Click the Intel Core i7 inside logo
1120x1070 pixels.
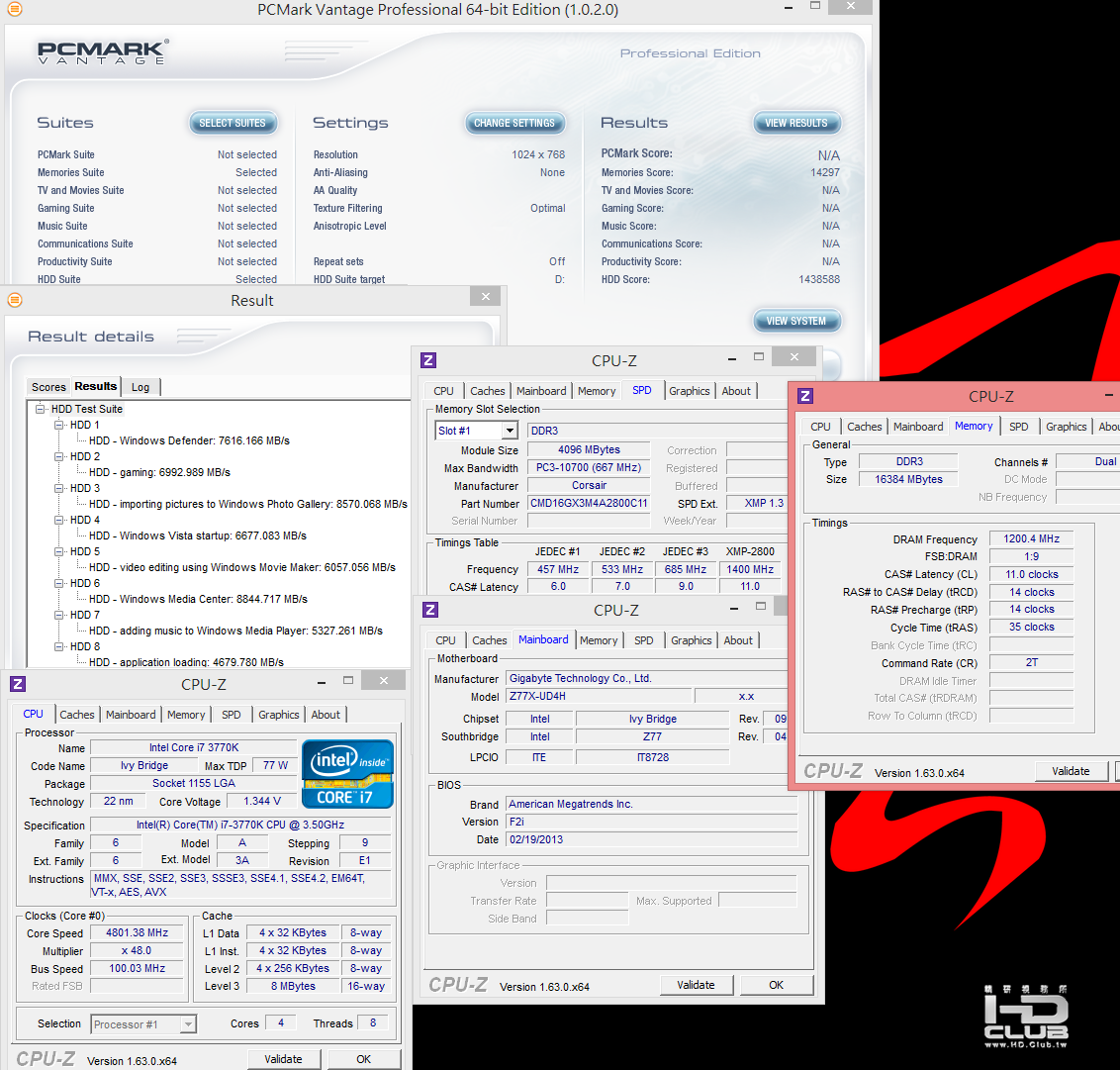348,774
